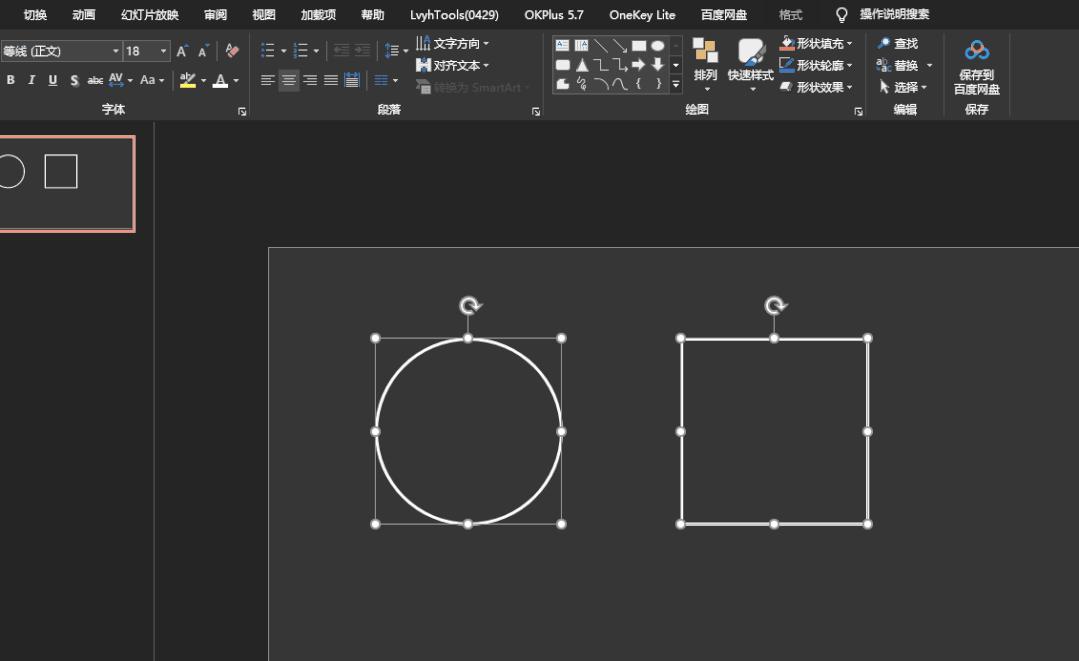The width and height of the screenshot is (1079, 661).
Task: Select the oval shape in shapes gallery
Action: [657, 46]
